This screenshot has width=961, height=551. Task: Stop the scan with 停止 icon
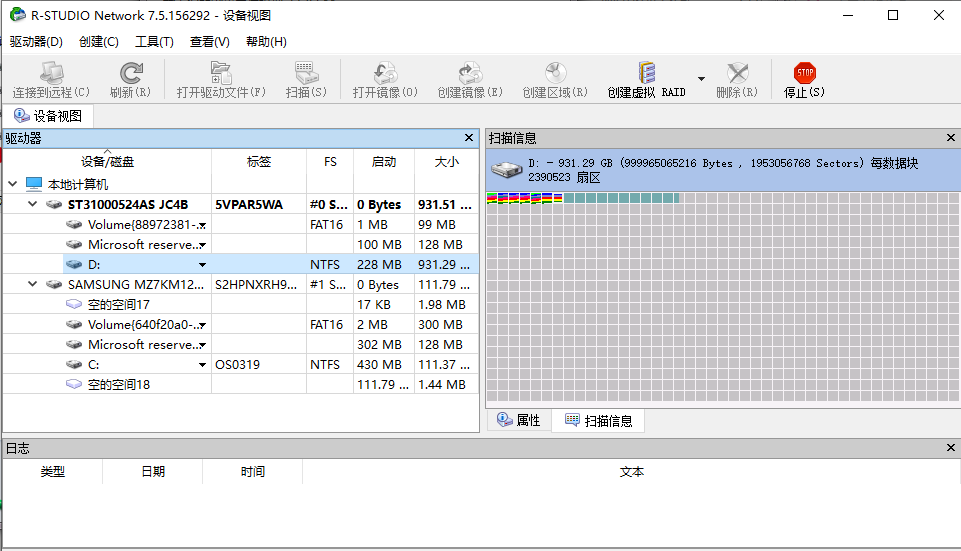805,73
